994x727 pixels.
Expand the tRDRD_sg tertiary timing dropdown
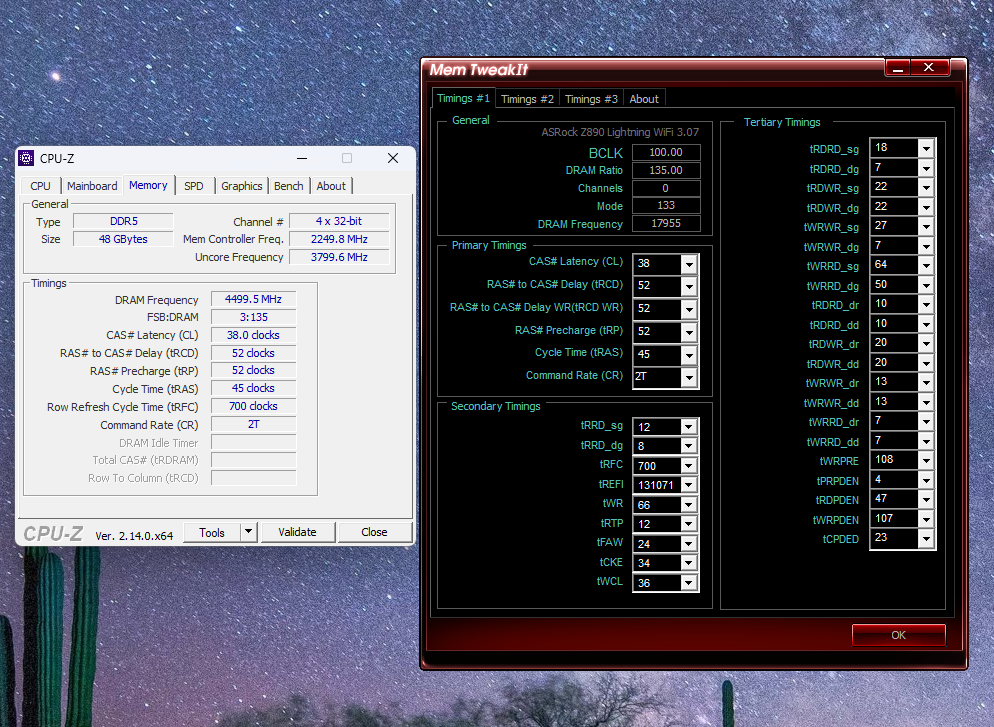click(x=926, y=148)
